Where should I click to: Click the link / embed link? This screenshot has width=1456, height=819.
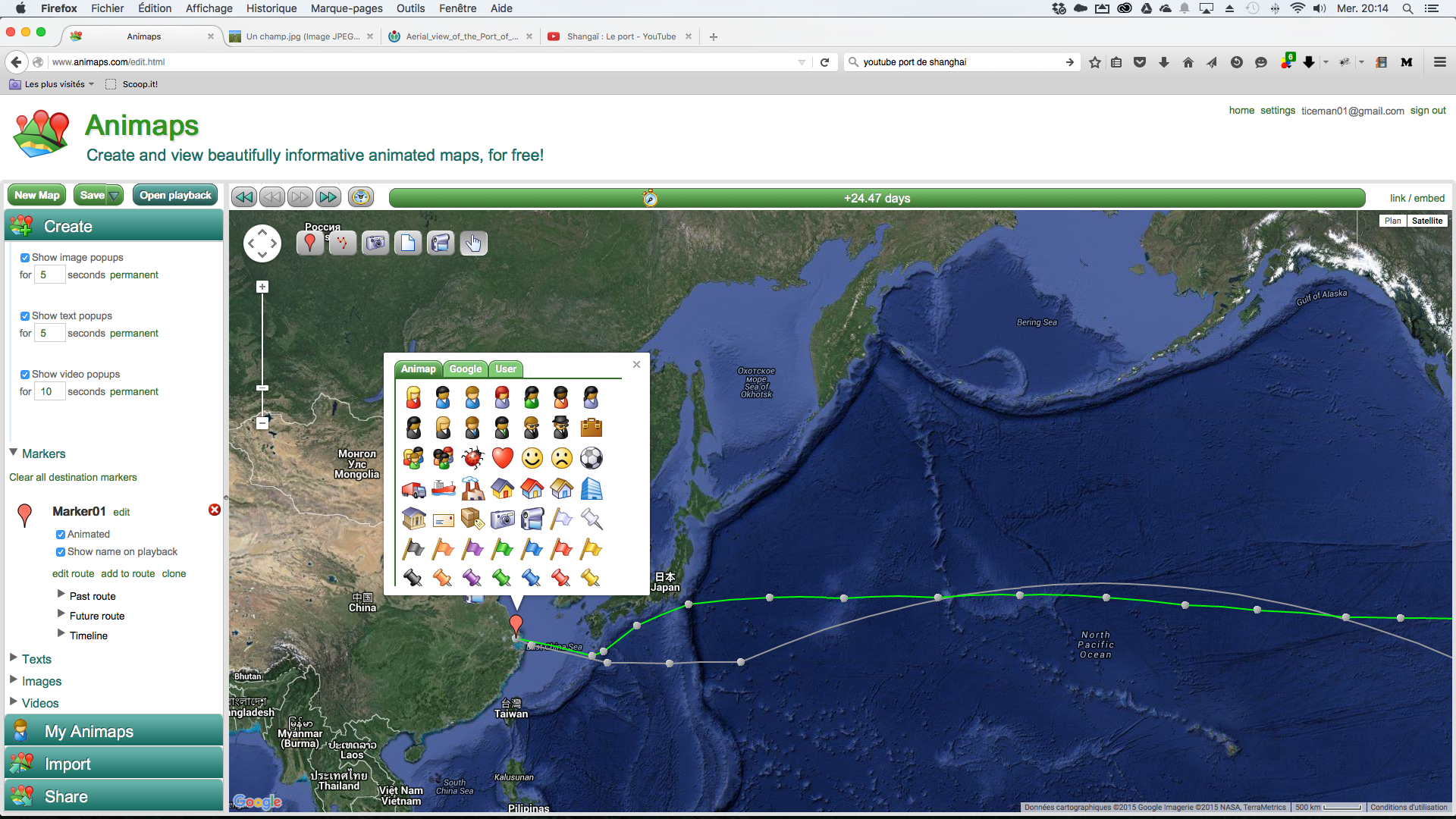(x=1417, y=199)
